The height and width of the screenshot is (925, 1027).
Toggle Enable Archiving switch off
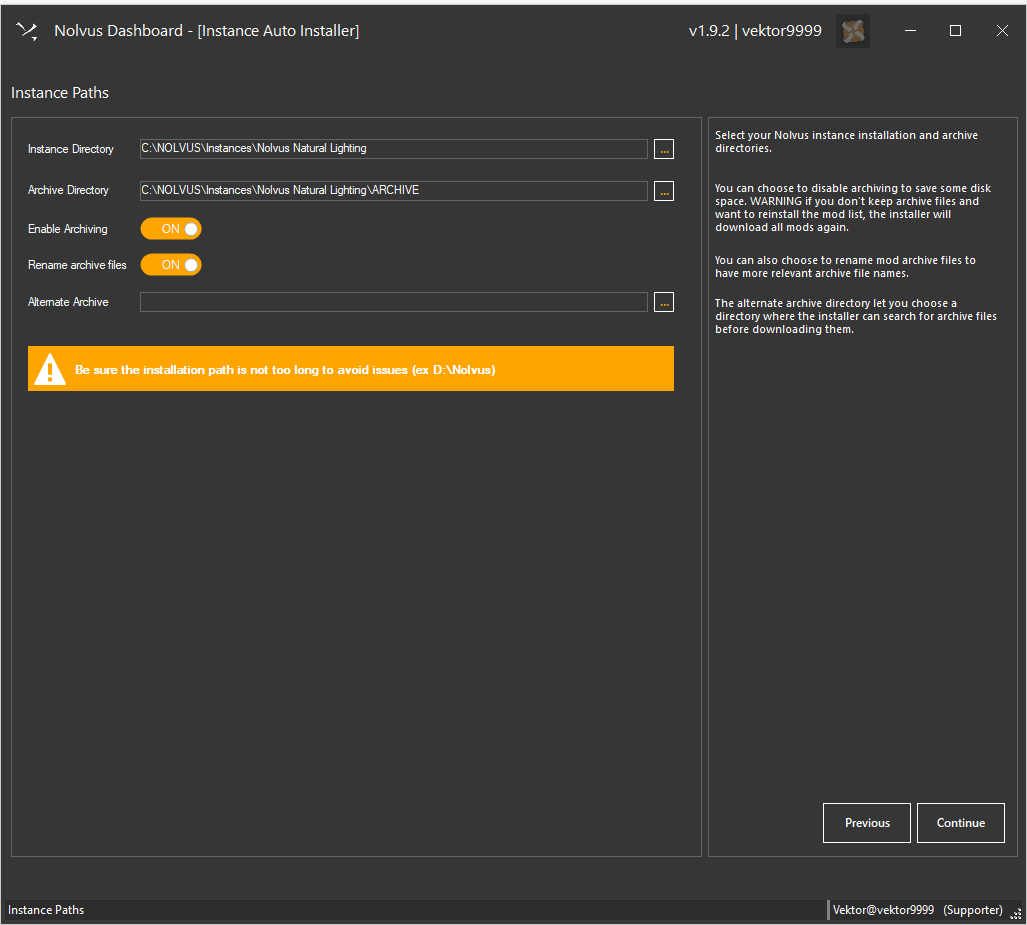pos(171,229)
